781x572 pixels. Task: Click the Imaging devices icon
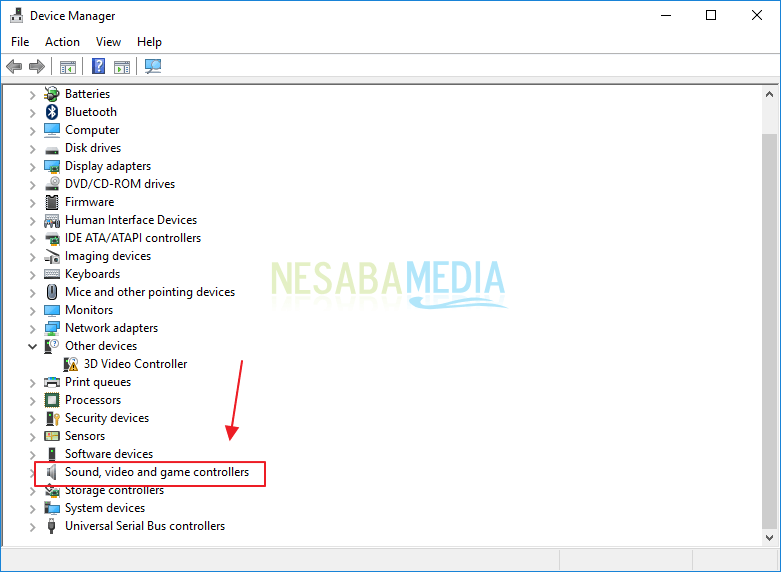52,256
